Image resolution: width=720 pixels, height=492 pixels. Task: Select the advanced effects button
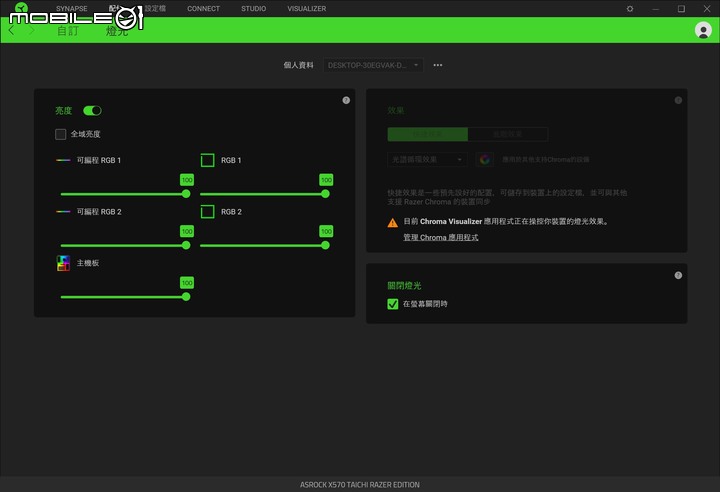508,134
